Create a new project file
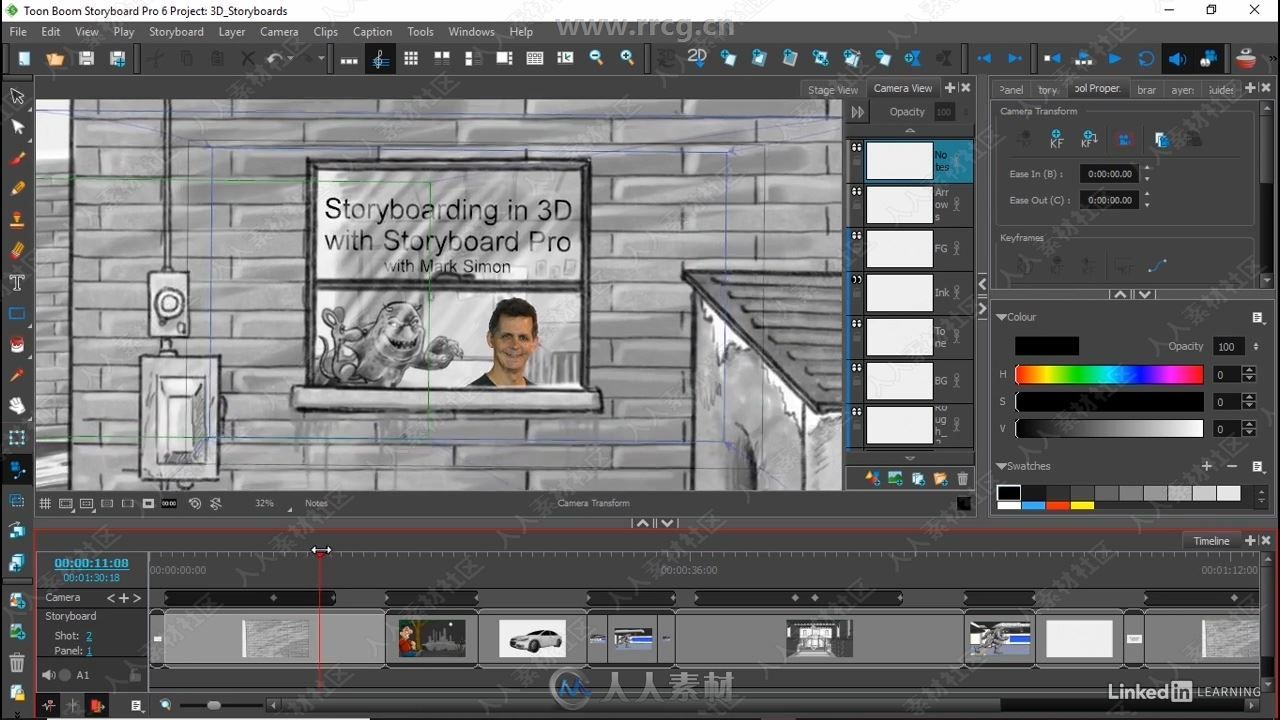Image resolution: width=1280 pixels, height=720 pixels. [x=24, y=59]
